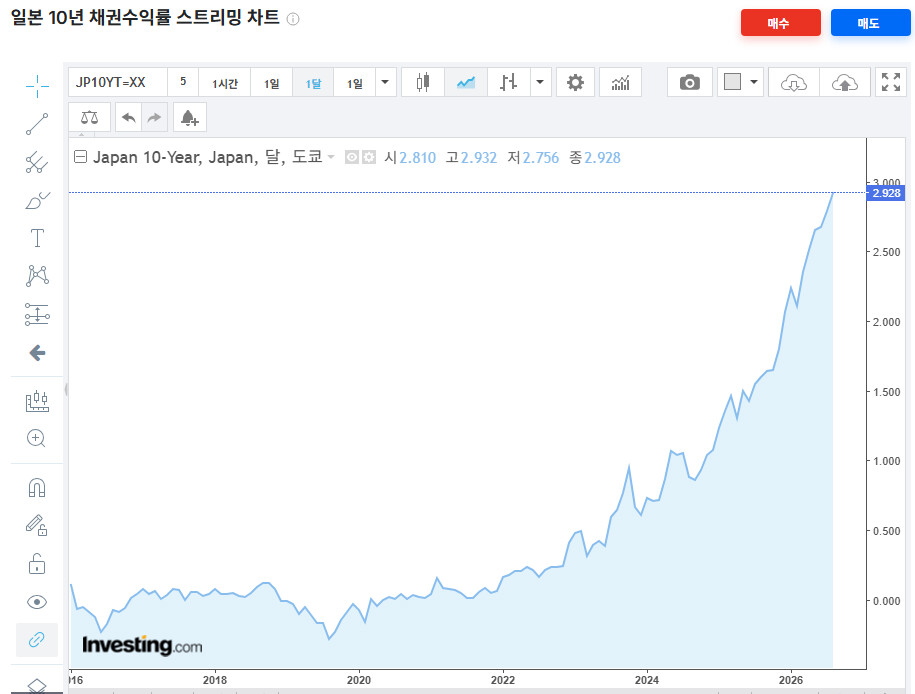Click the back arrow tool in sidebar
This screenshot has width=915, height=694.
37,353
